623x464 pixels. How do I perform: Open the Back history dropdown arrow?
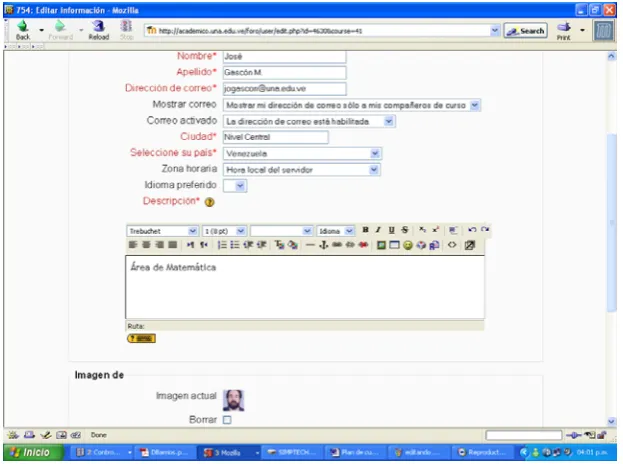click(x=41, y=30)
